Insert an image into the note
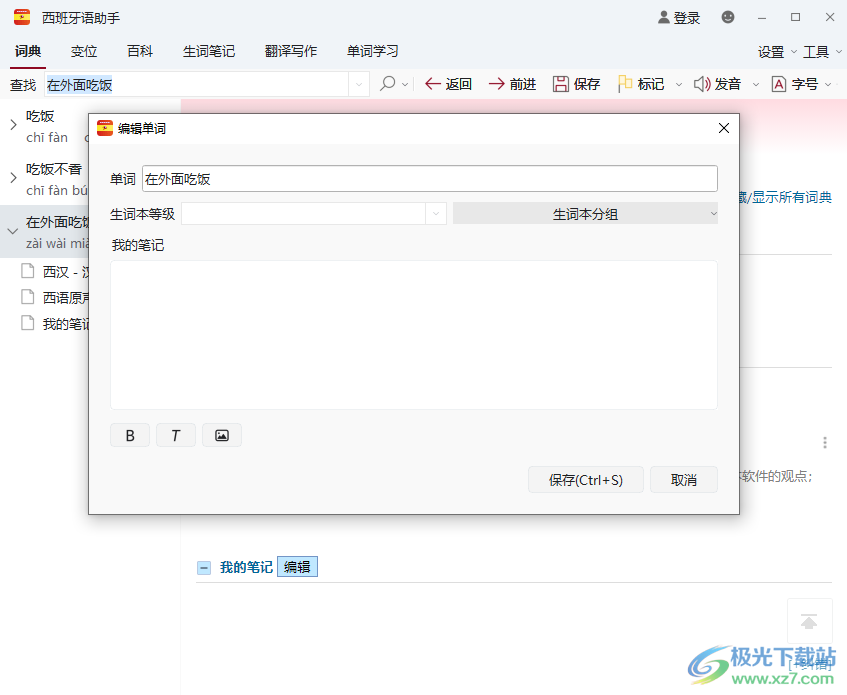 click(221, 435)
